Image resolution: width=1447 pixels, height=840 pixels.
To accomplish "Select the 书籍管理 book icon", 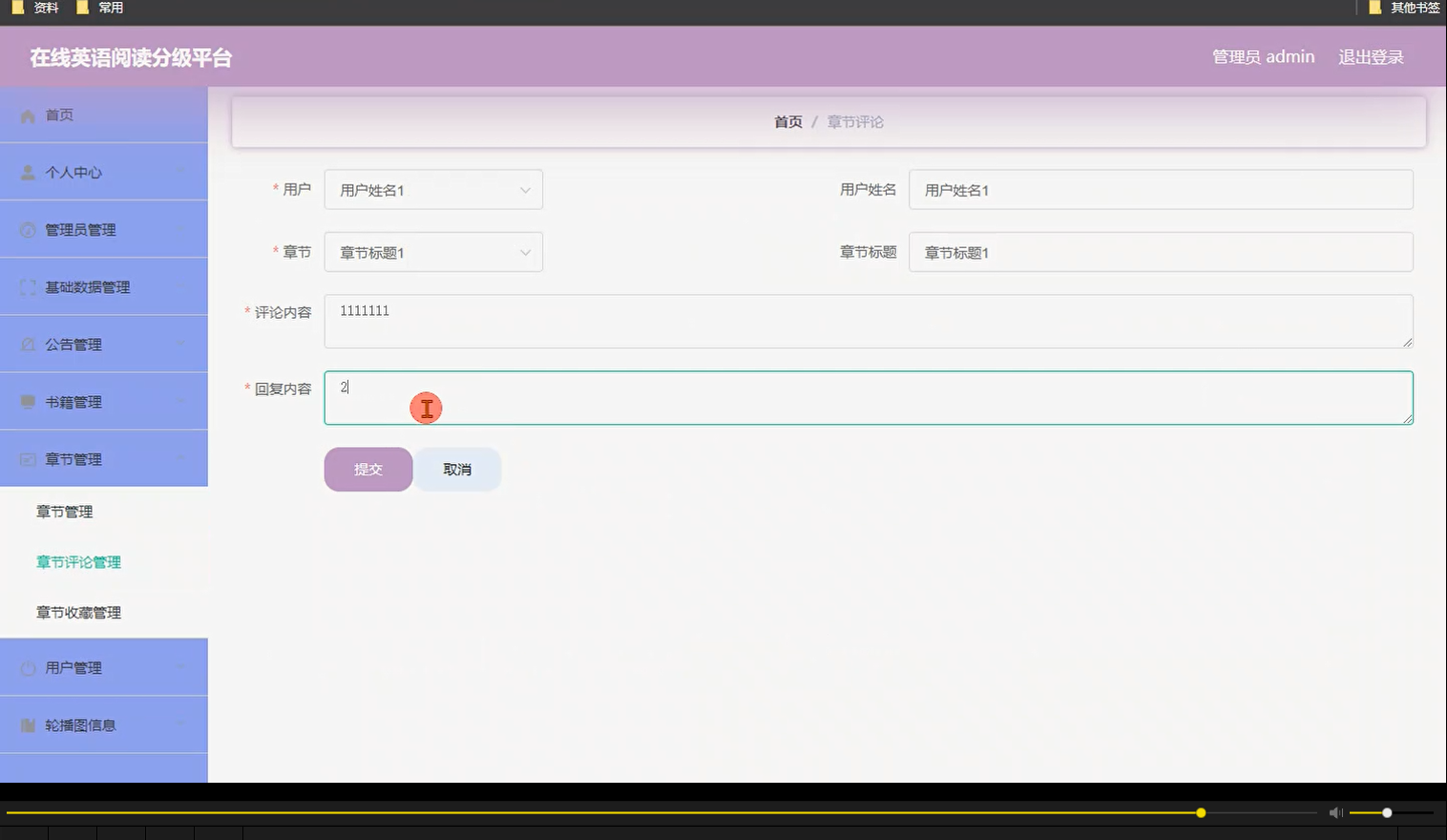I will point(27,401).
